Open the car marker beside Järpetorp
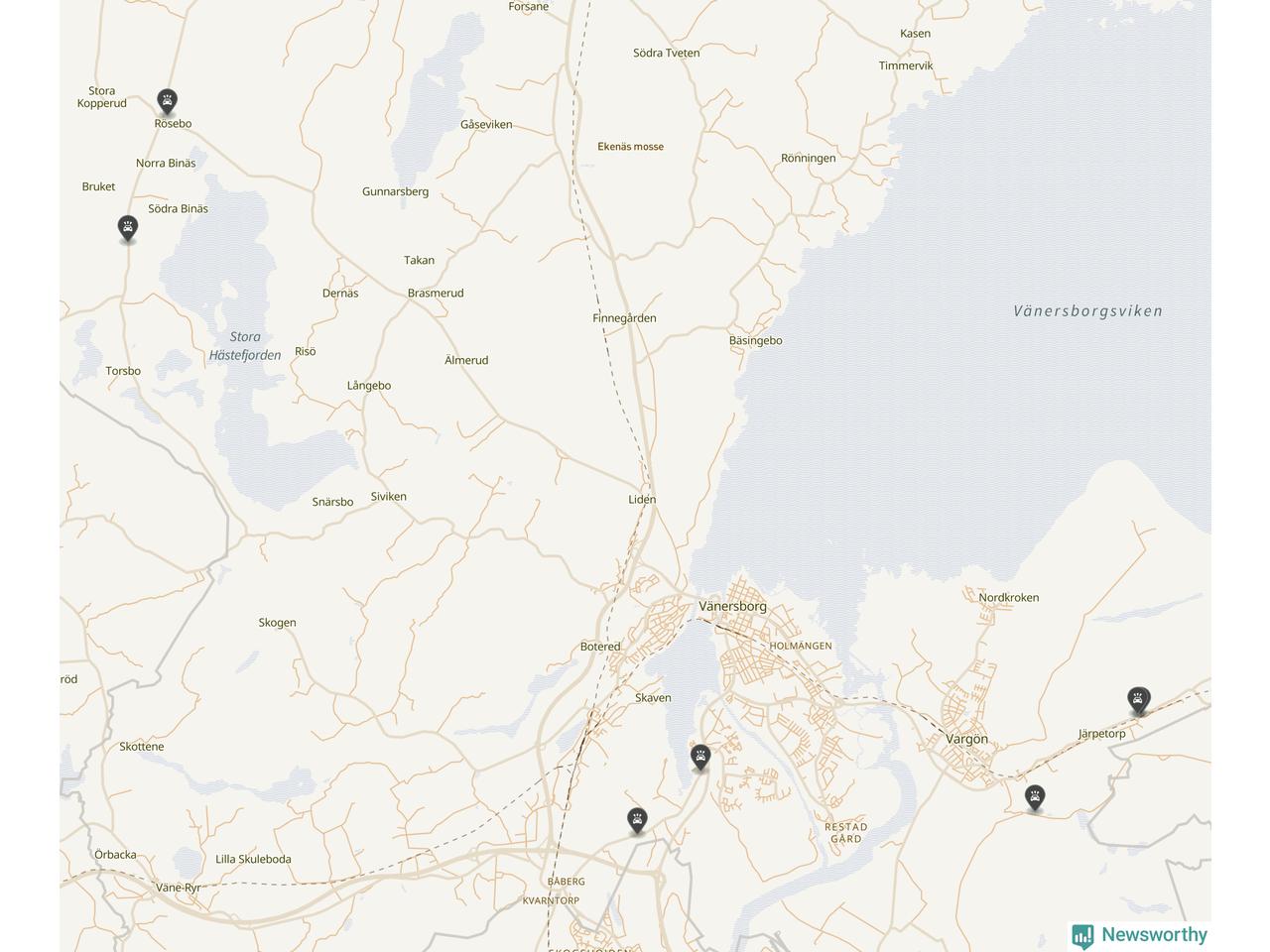The height and width of the screenshot is (952, 1270). (x=1139, y=700)
